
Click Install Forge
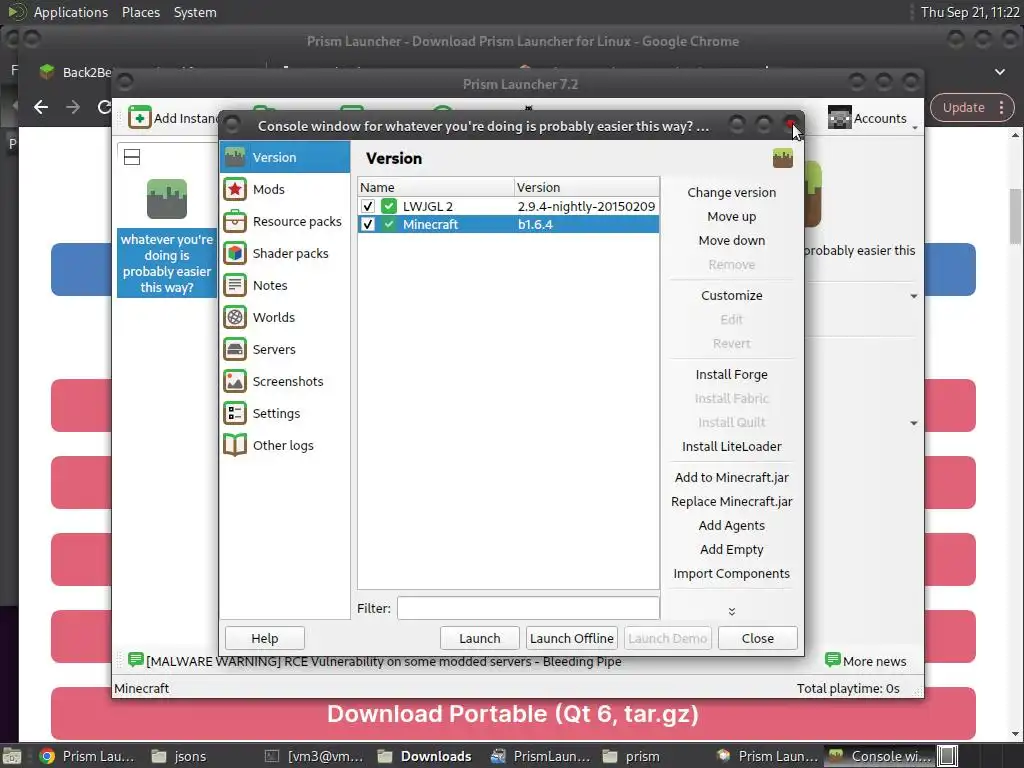point(731,375)
